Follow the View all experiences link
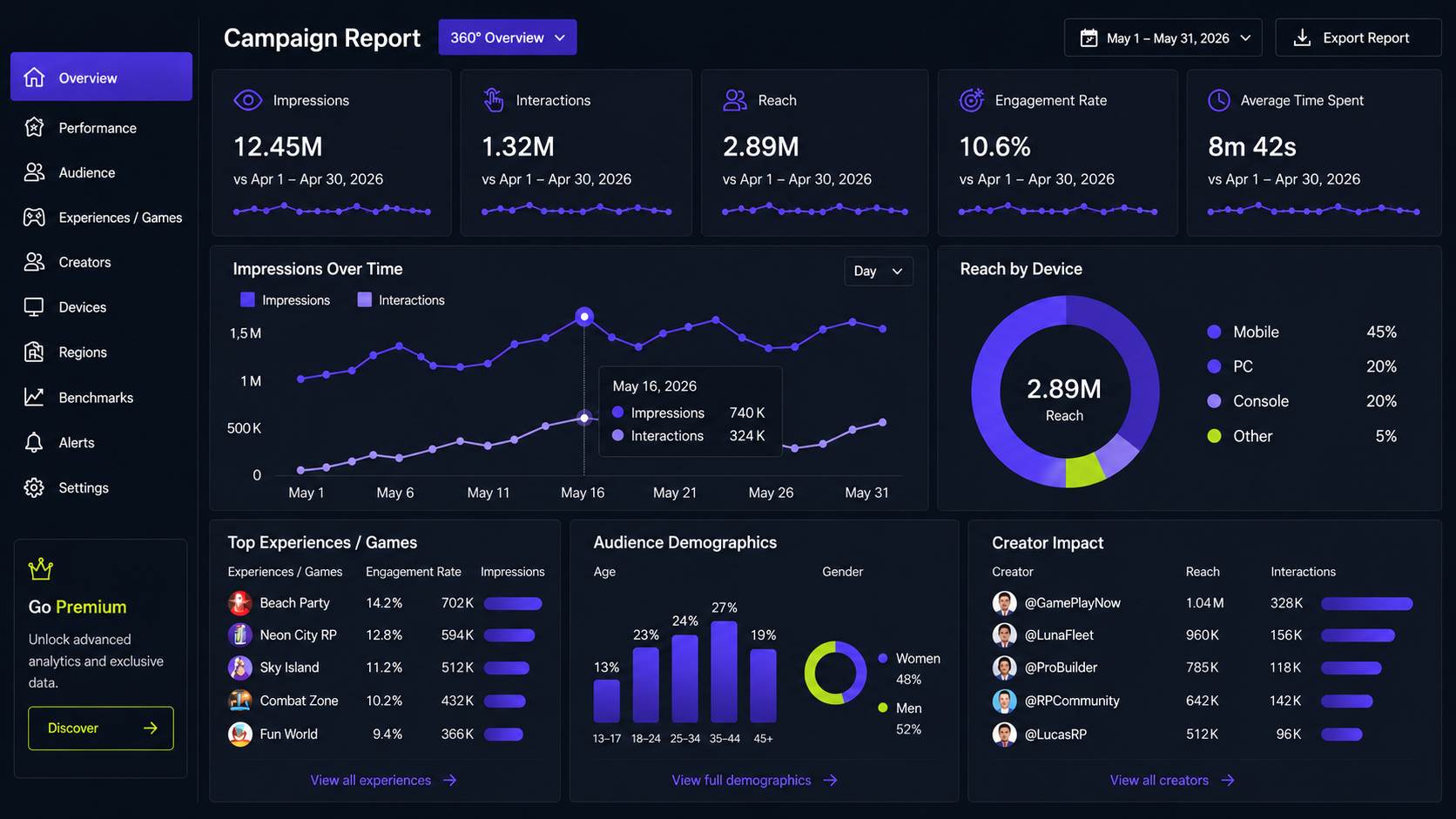This screenshot has width=1456, height=819. (384, 781)
